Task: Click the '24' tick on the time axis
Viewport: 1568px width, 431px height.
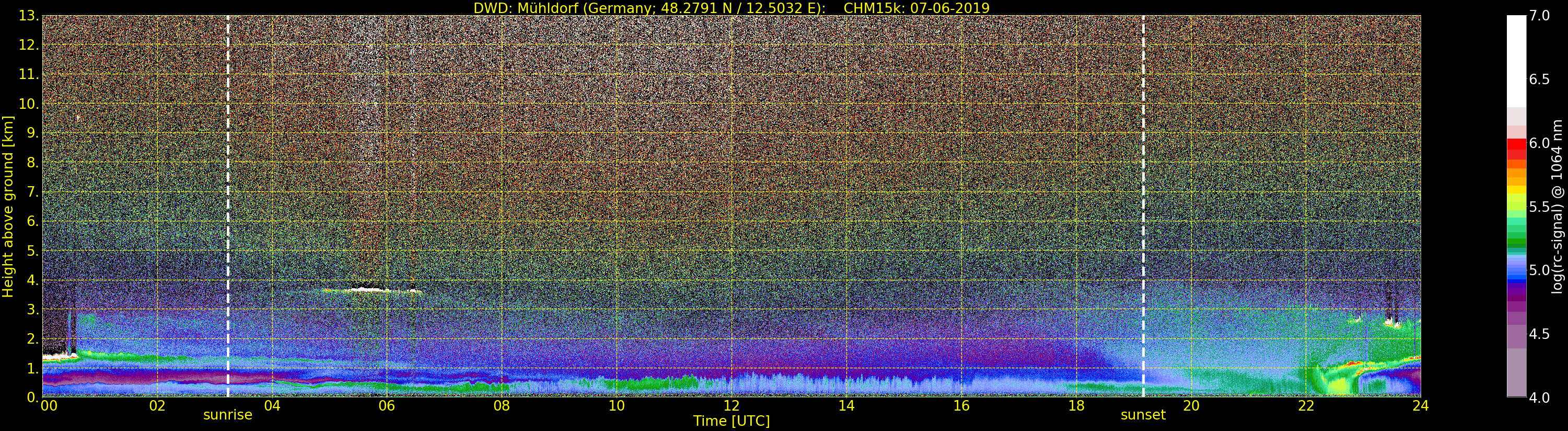Action: click(1421, 406)
